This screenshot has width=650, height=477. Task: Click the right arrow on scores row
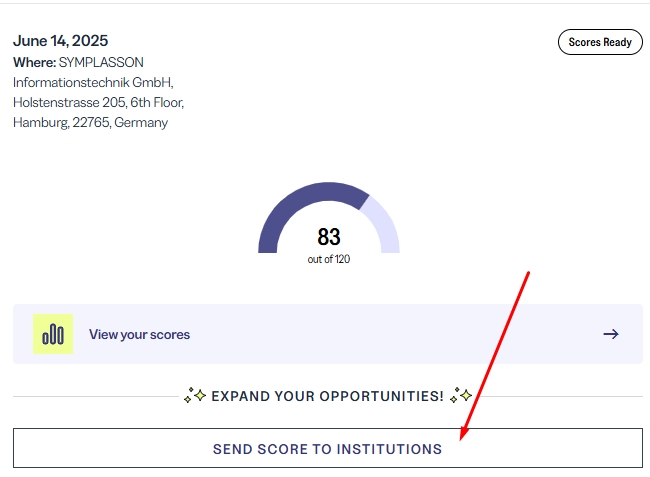[x=611, y=334]
